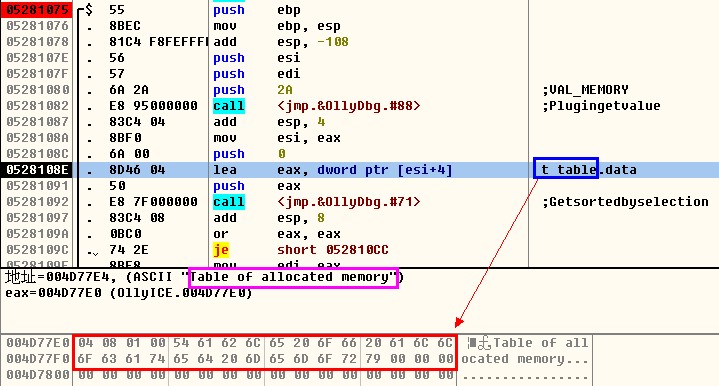Click address 0528108C

coord(37,154)
